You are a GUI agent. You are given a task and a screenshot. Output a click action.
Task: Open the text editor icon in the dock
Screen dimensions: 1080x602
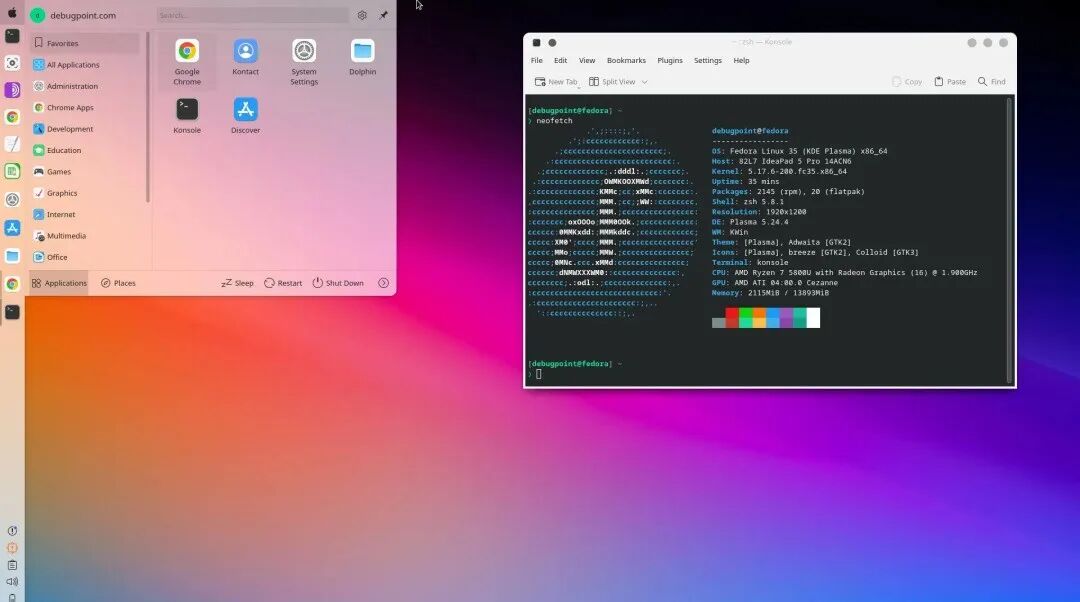pyautogui.click(x=12, y=144)
